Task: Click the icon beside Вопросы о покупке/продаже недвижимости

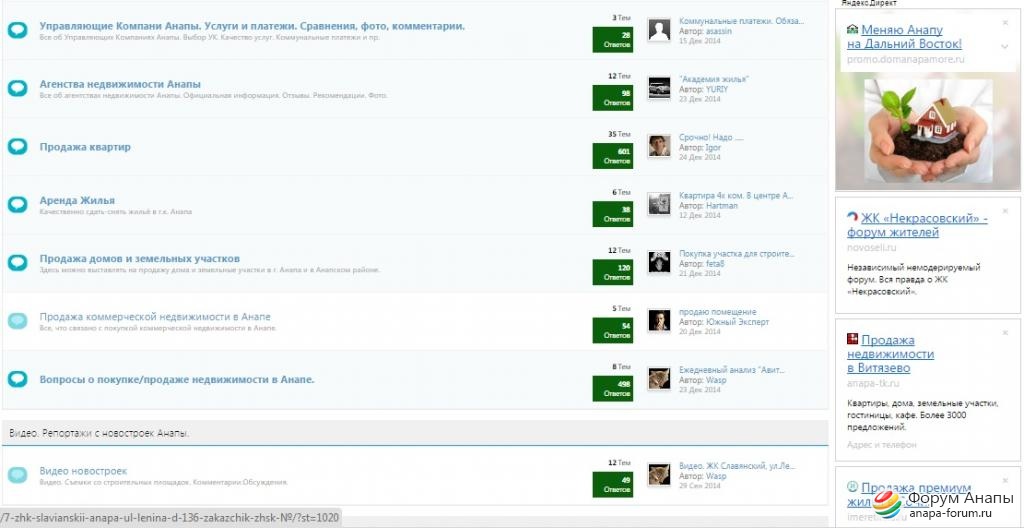Action: point(17,379)
